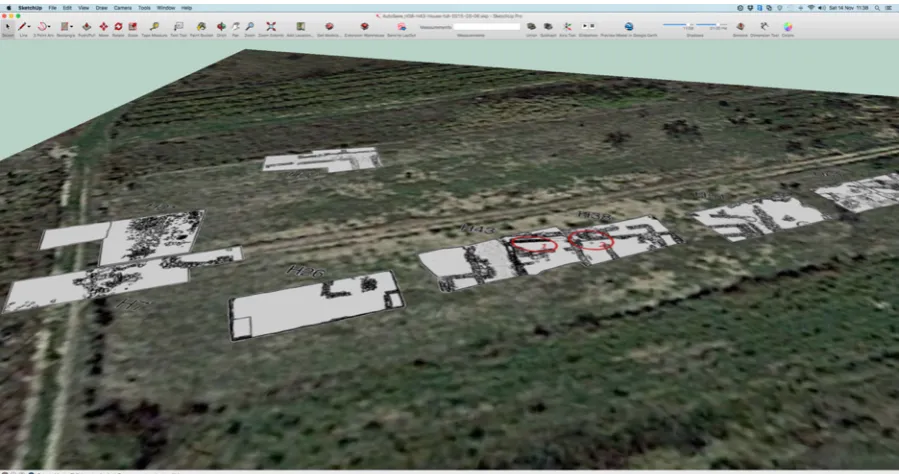Open the Window menu

[x=166, y=8]
